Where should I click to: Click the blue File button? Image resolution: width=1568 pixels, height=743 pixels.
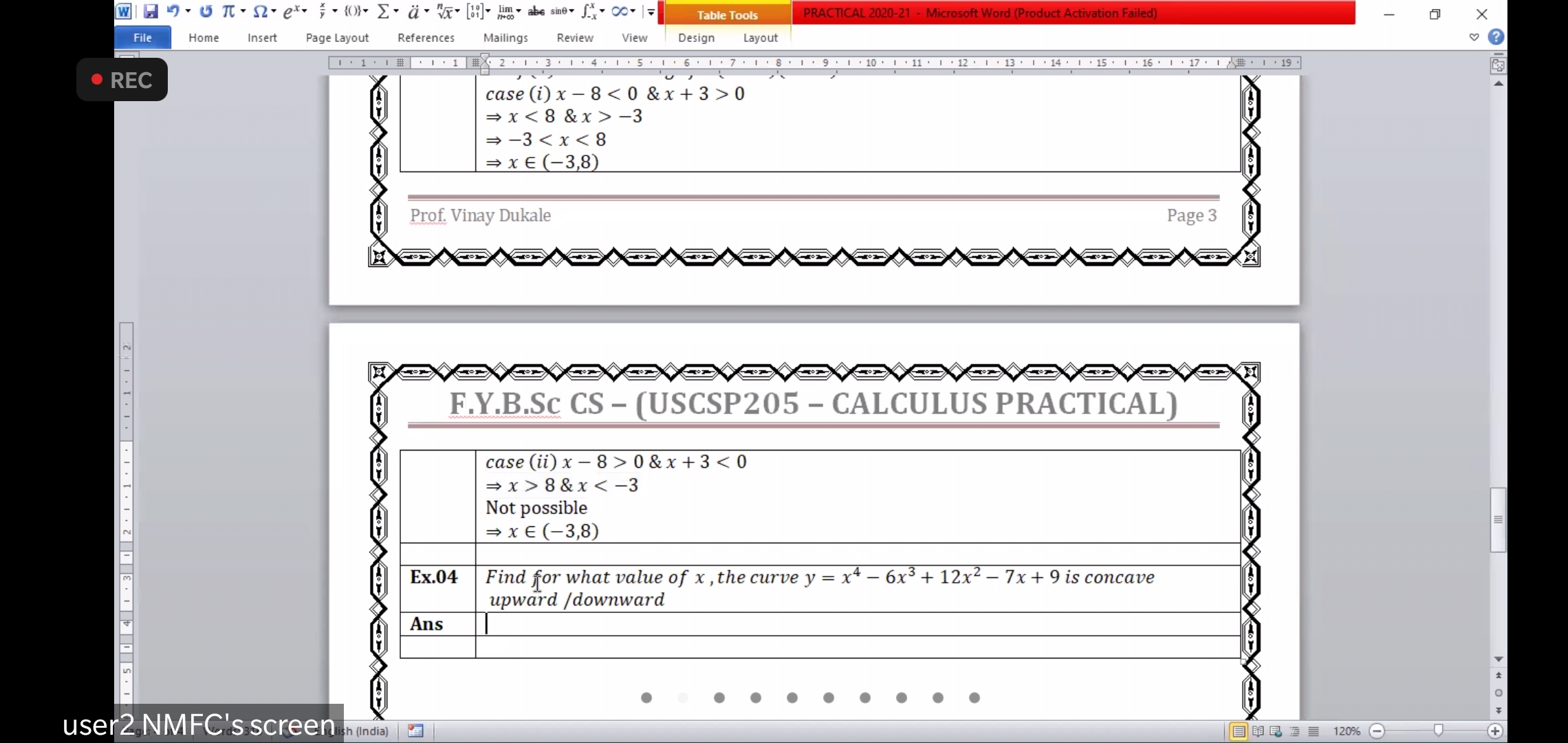pos(142,38)
